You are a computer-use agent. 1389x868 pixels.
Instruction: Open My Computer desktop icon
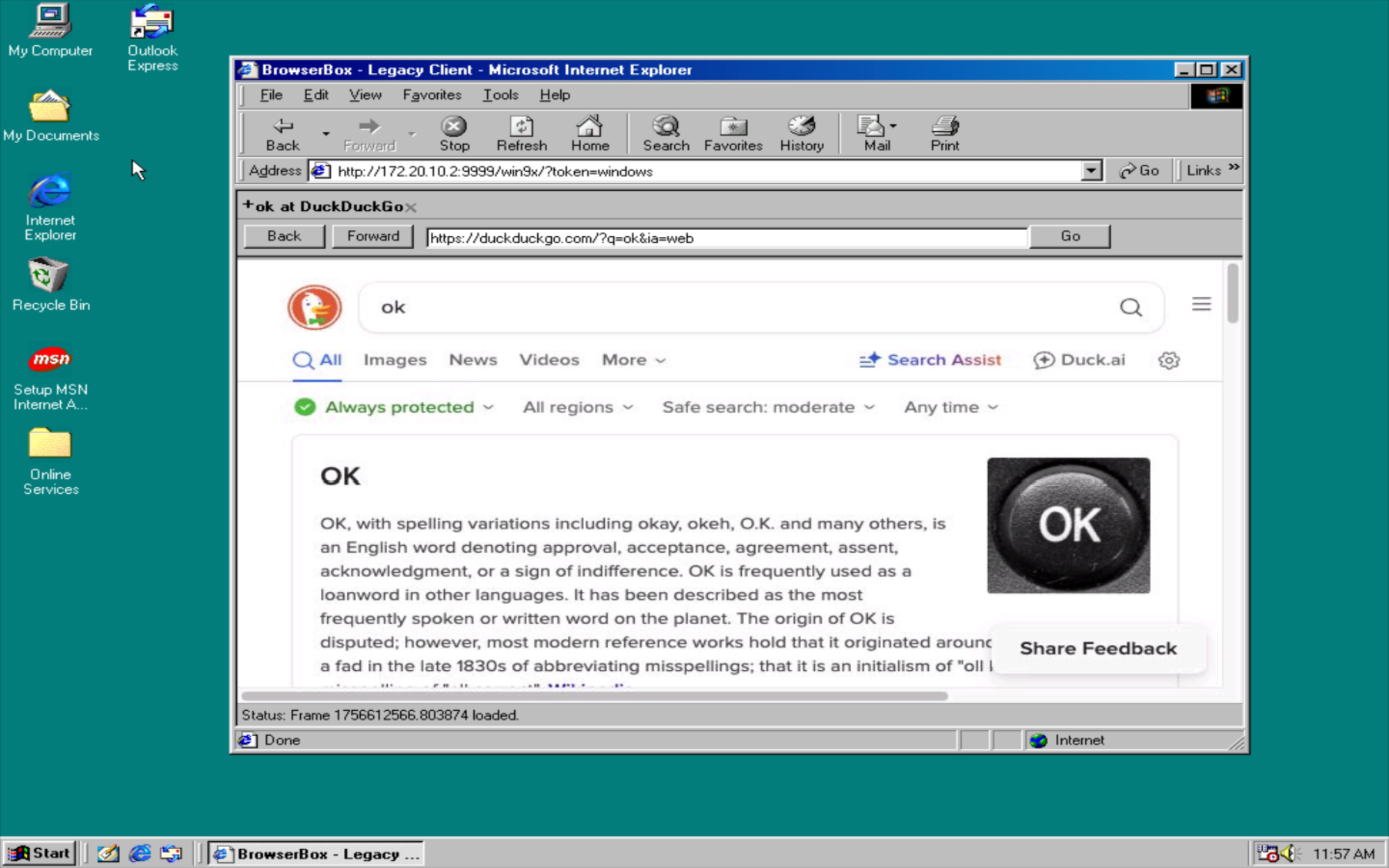click(51, 30)
